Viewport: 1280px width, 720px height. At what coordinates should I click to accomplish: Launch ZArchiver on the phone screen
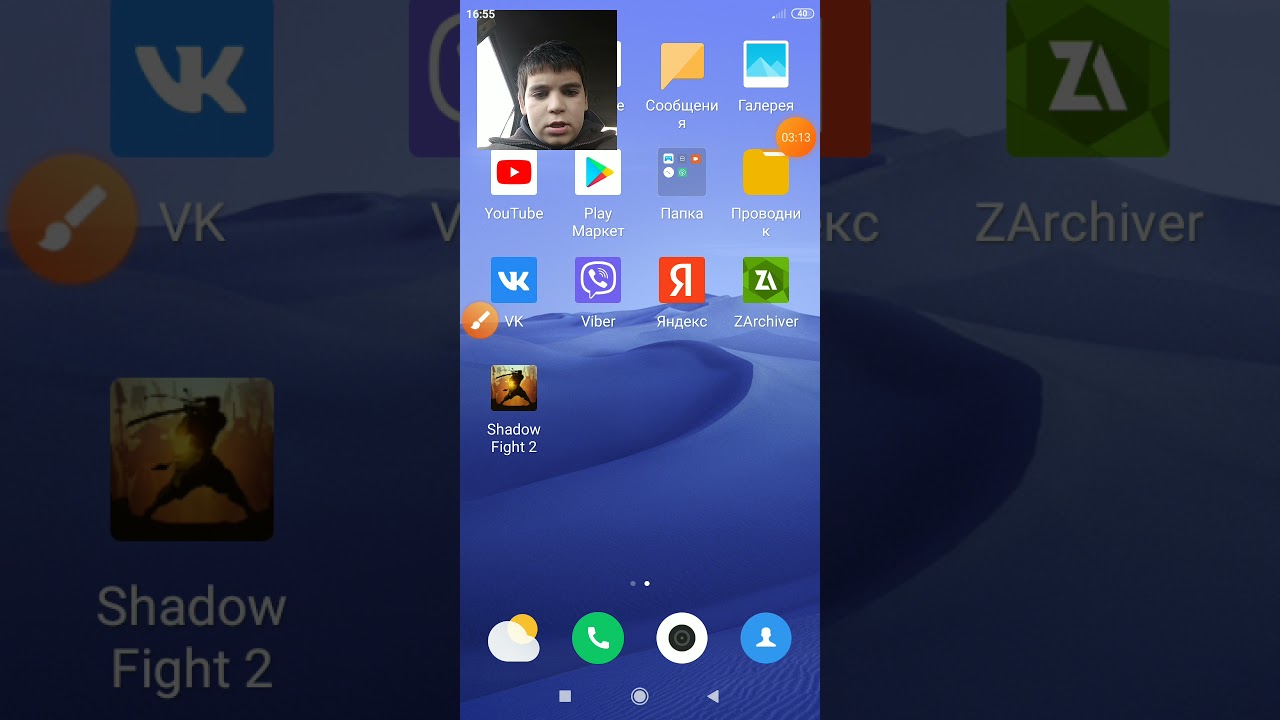point(766,280)
